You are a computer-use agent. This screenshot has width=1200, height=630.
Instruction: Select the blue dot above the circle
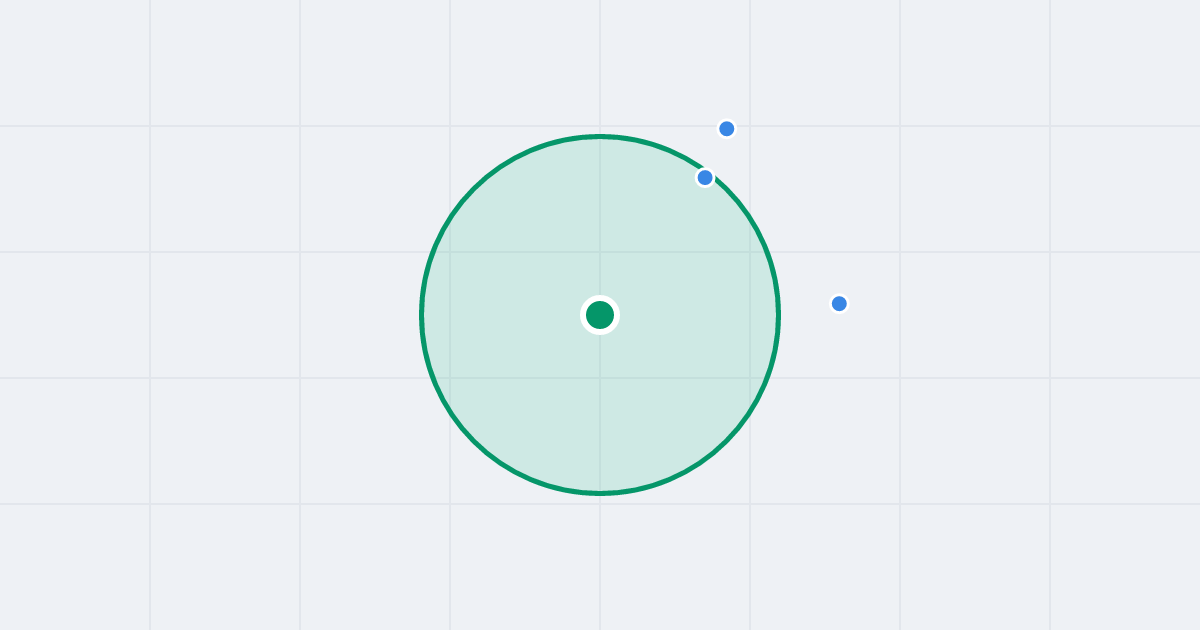(x=727, y=129)
